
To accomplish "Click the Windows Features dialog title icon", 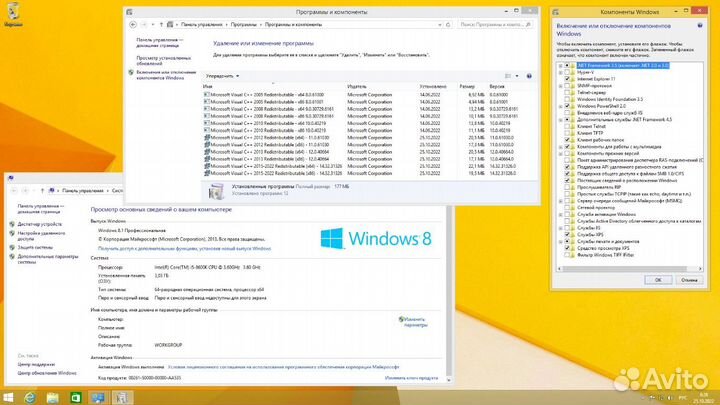I will coord(556,12).
